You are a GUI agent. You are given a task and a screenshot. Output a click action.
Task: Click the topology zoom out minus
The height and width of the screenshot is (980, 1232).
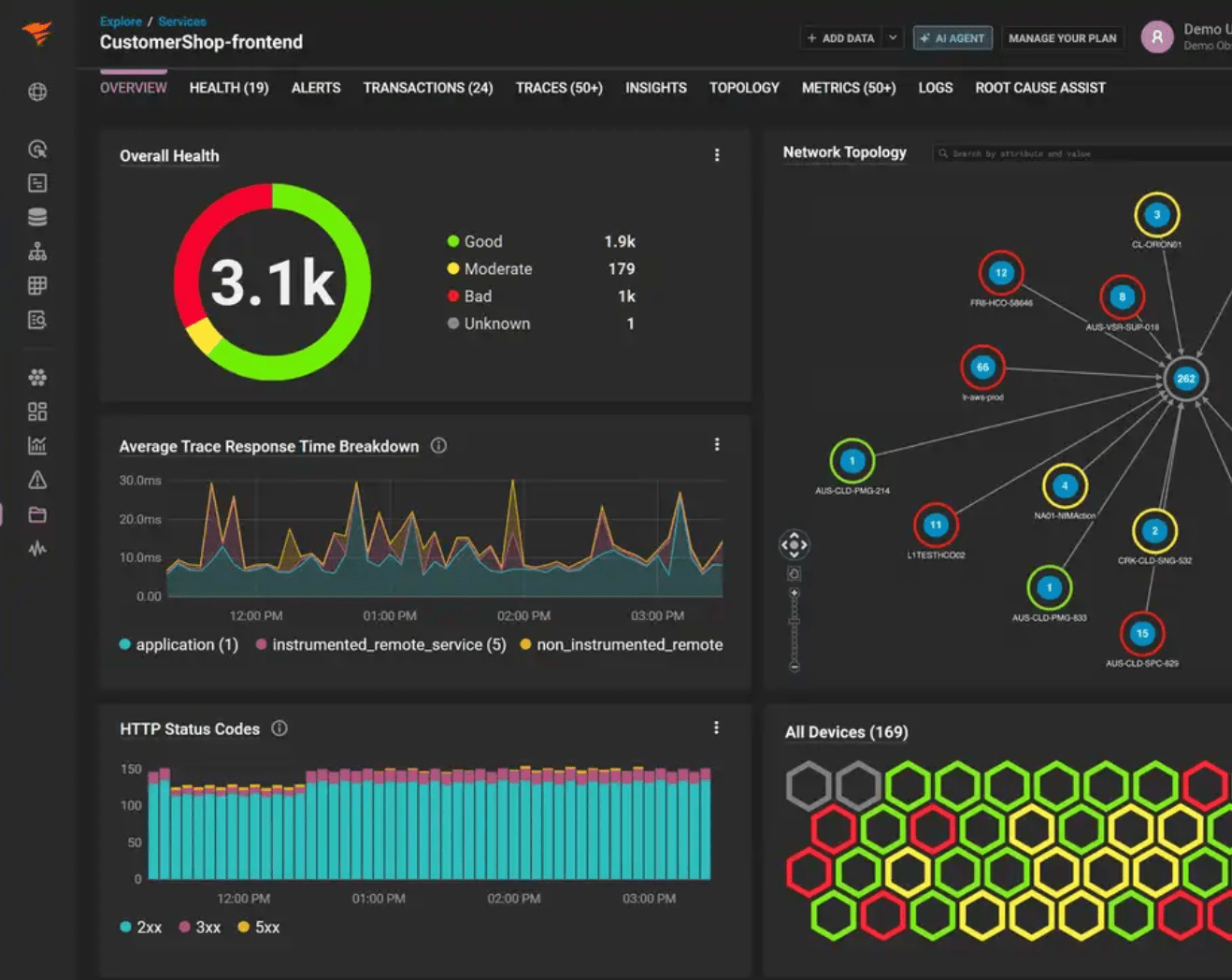pos(795,667)
